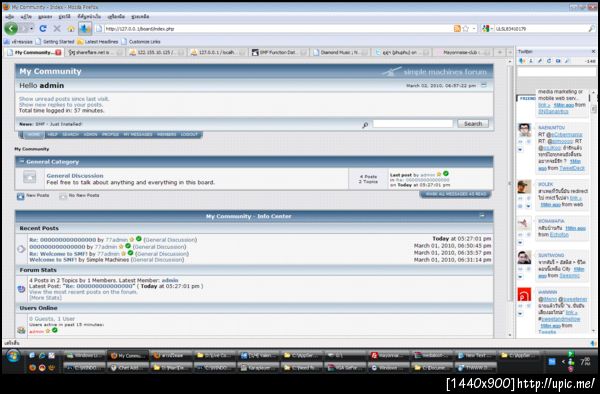Expand the hidden system tray icons arrow
600x394 pixels.
(x=563, y=361)
